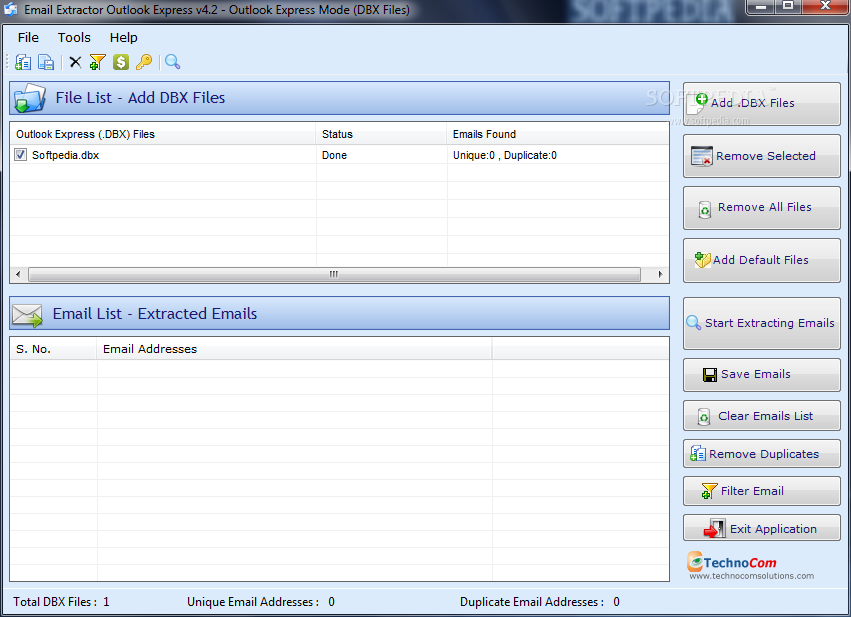Viewport: 851px width, 617px height.
Task: Click the black X delete toolbar icon
Action: click(x=75, y=62)
